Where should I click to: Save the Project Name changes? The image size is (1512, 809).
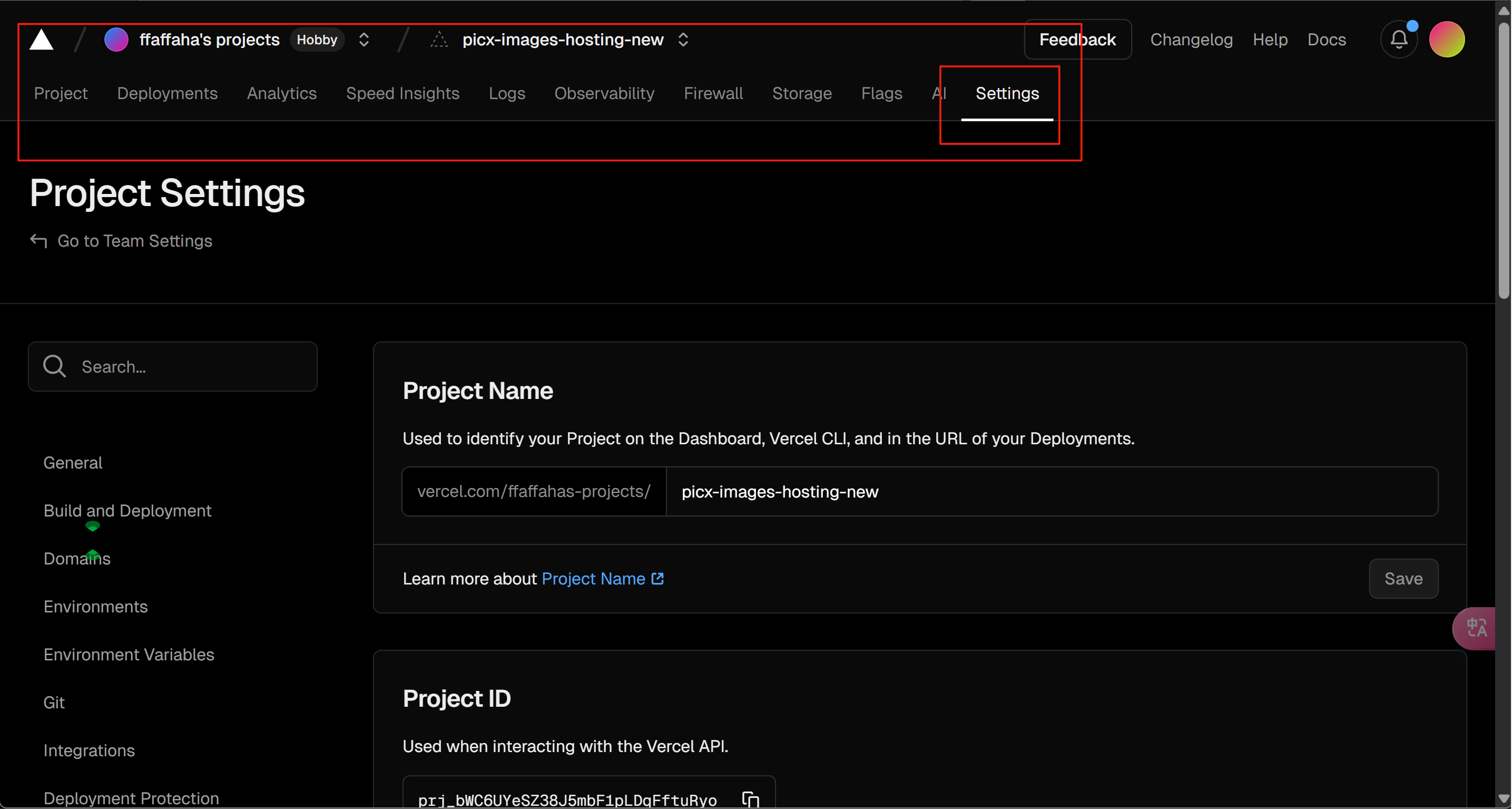click(x=1403, y=578)
